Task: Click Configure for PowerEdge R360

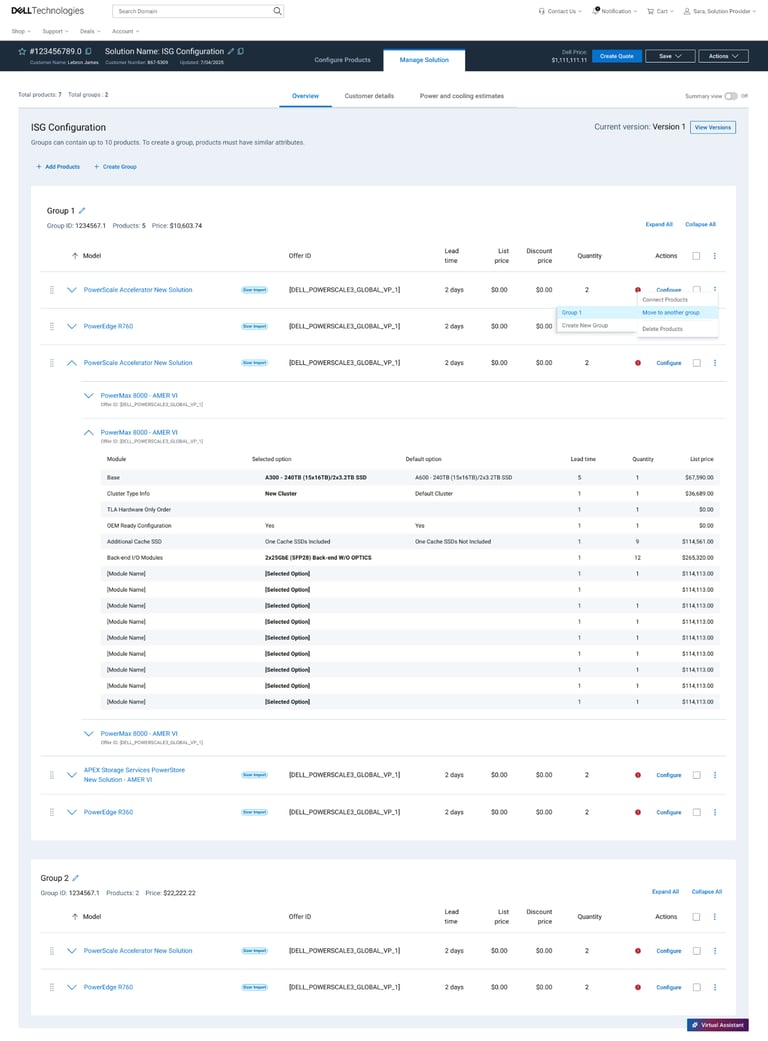Action: tap(668, 812)
